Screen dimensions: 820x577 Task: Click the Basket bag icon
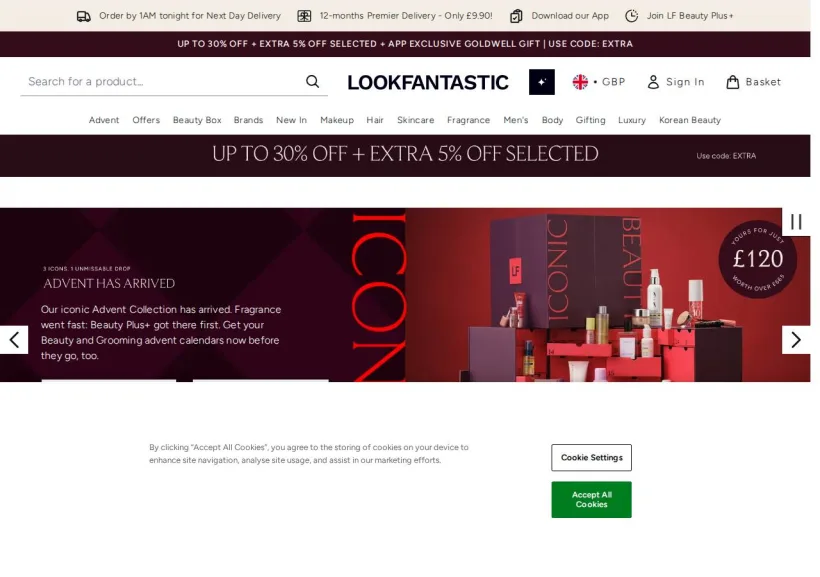click(x=733, y=82)
